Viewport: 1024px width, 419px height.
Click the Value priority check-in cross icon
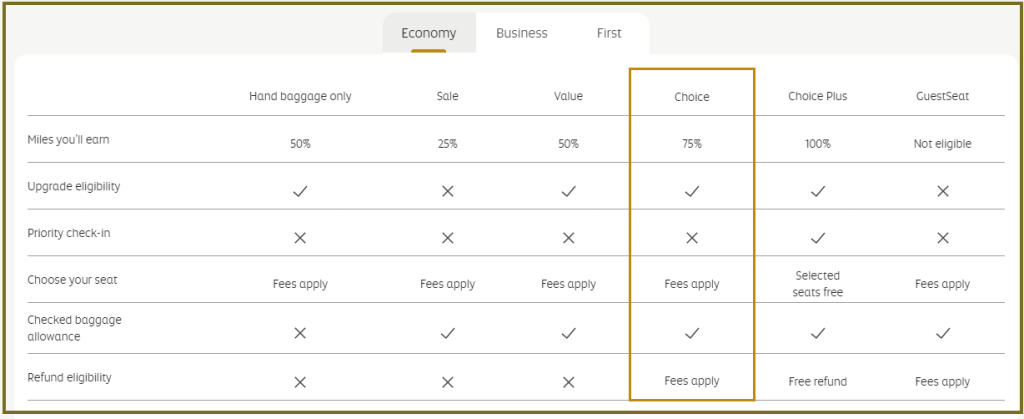[x=569, y=238]
